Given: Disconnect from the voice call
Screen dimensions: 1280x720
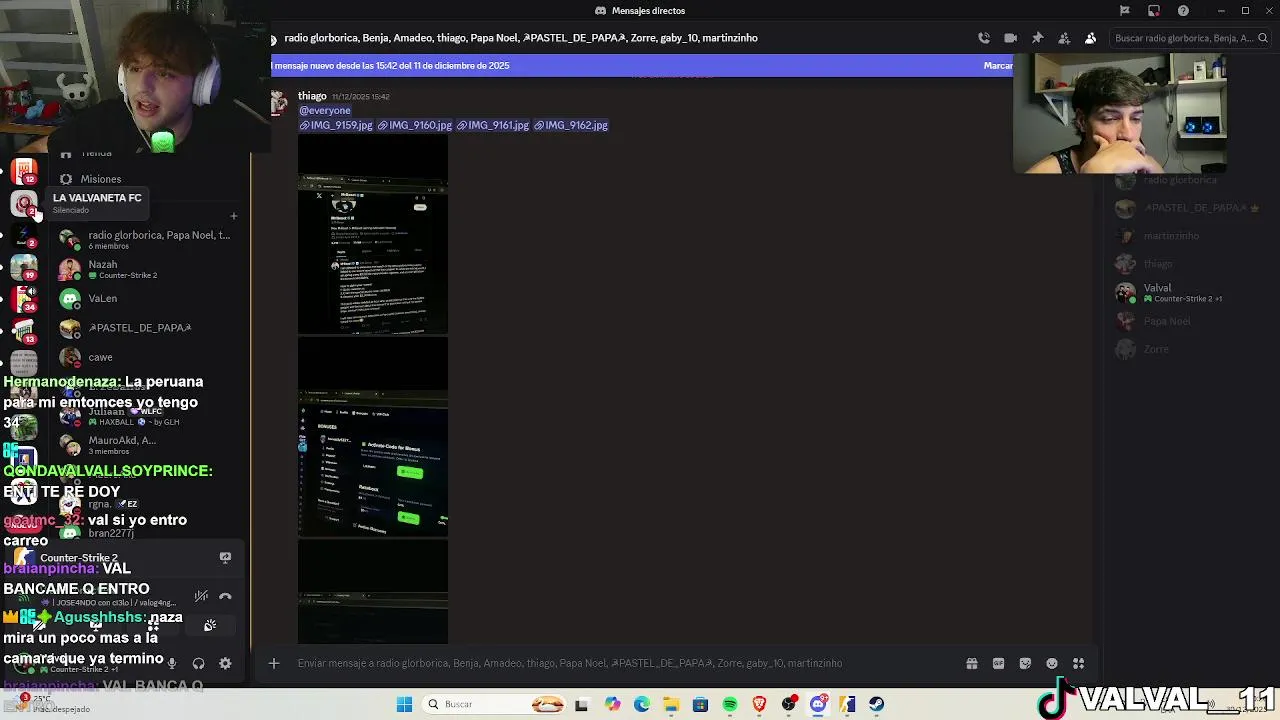Looking at the screenshot, I should click(225, 596).
